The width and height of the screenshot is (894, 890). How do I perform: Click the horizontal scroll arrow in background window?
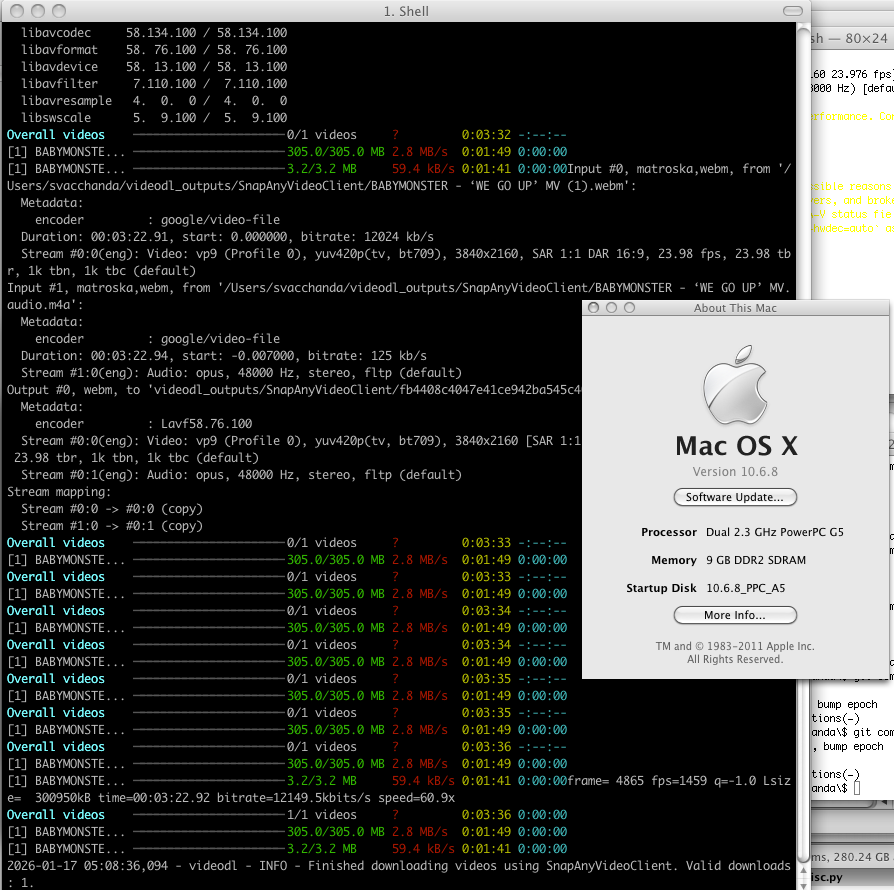tap(884, 802)
